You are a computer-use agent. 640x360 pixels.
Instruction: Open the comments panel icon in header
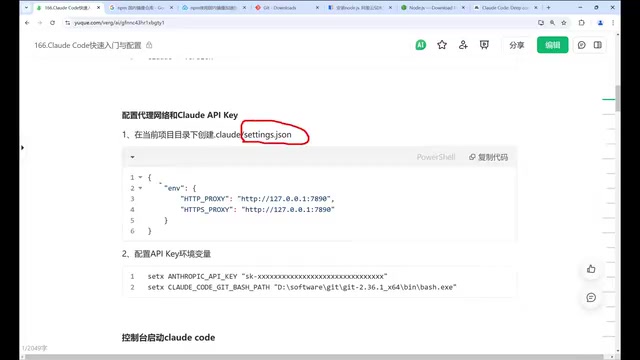(582, 45)
